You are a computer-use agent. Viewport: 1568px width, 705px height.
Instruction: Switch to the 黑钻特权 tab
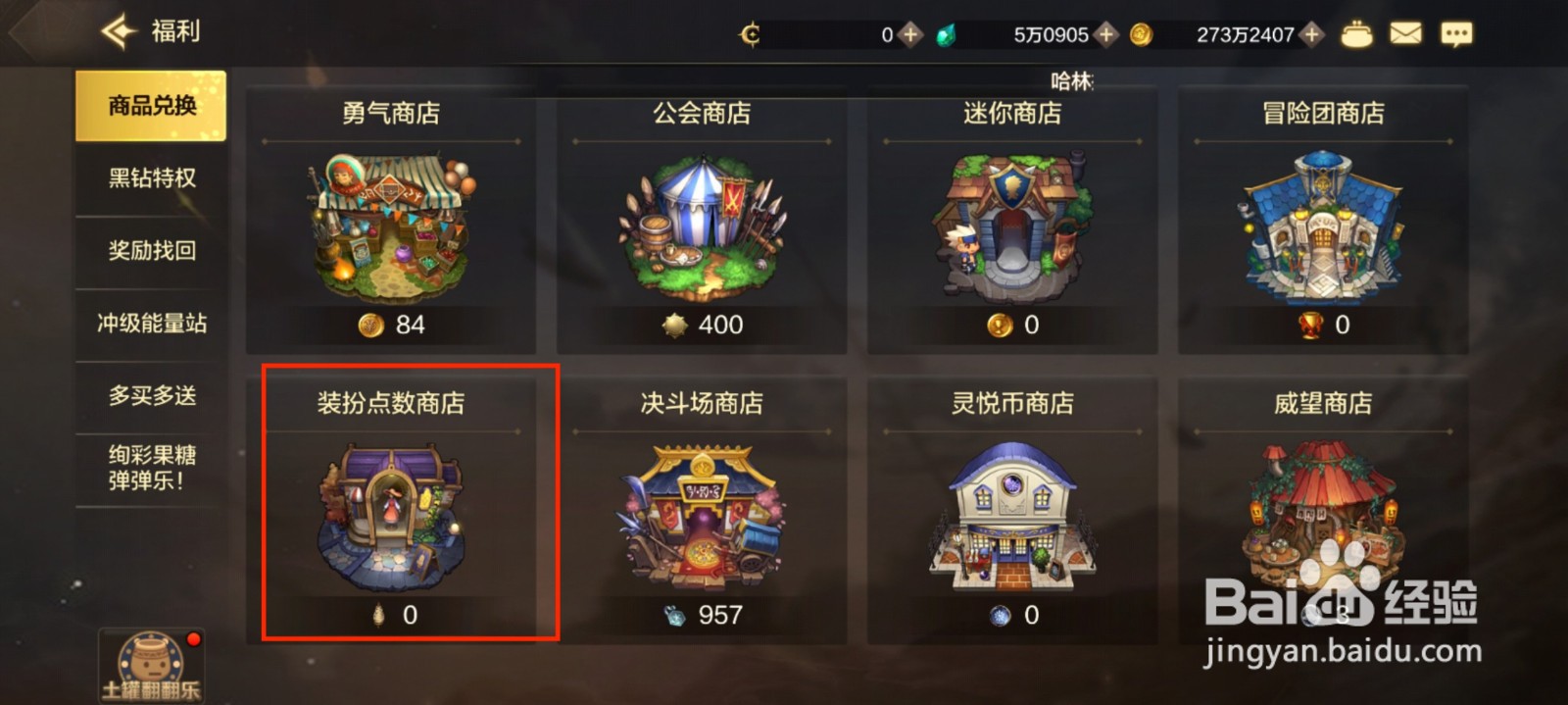tap(151, 178)
